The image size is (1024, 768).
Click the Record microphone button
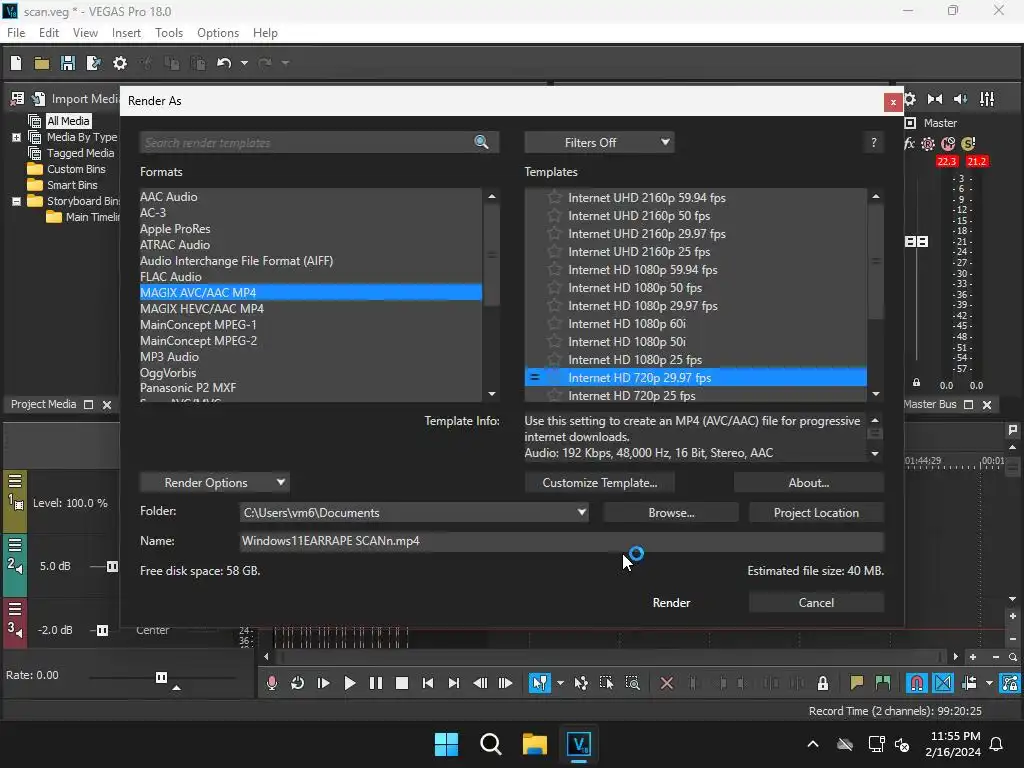click(x=272, y=683)
